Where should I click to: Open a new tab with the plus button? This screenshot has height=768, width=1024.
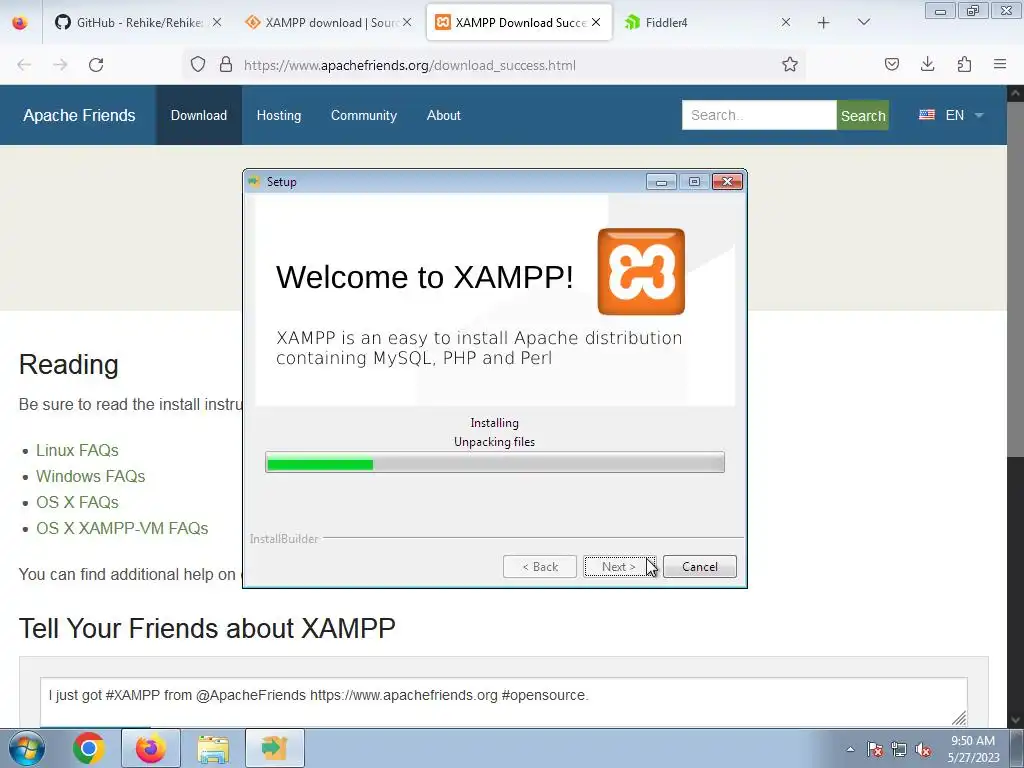[824, 23]
